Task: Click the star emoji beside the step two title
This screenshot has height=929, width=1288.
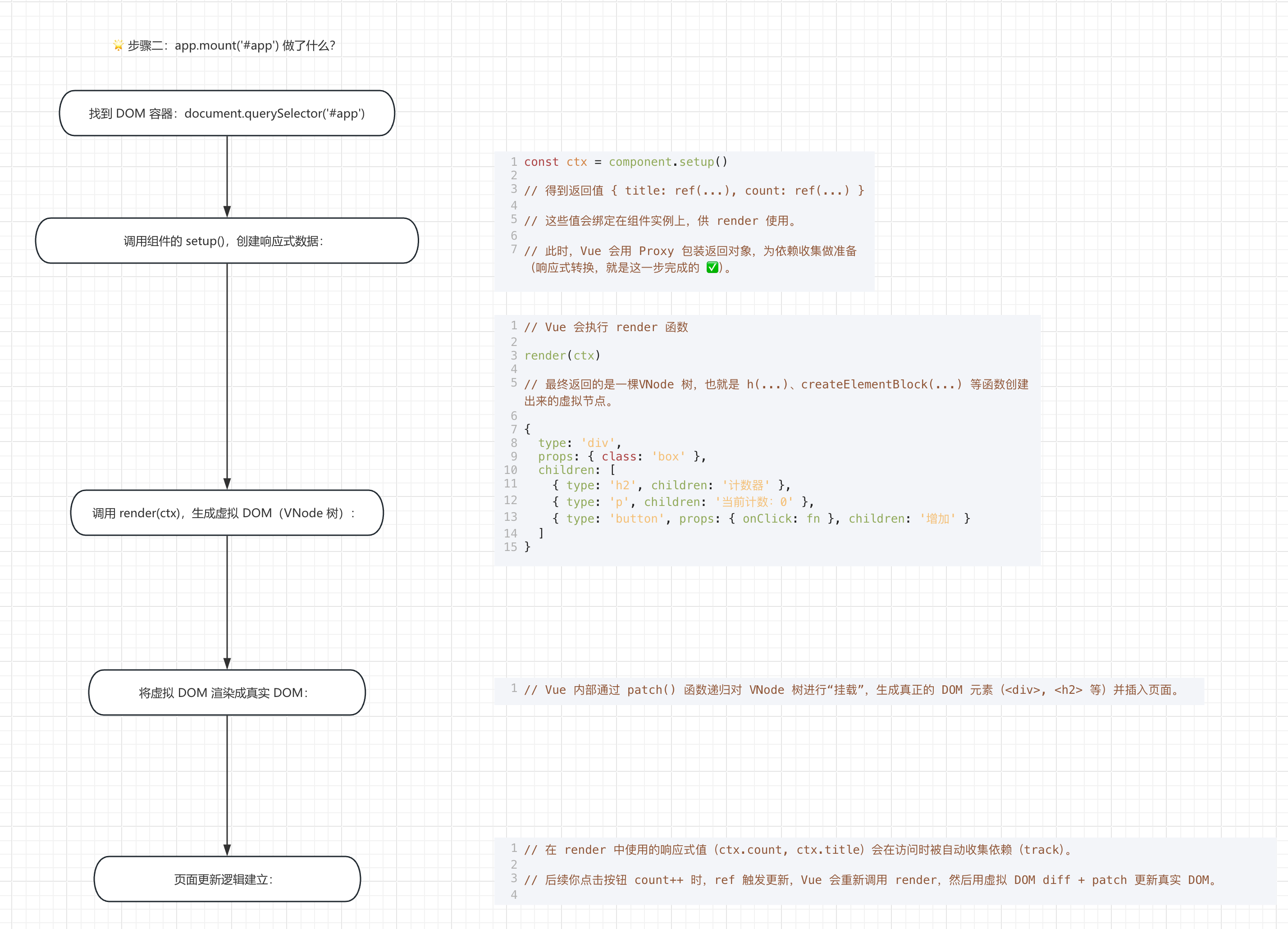Action: tap(118, 46)
